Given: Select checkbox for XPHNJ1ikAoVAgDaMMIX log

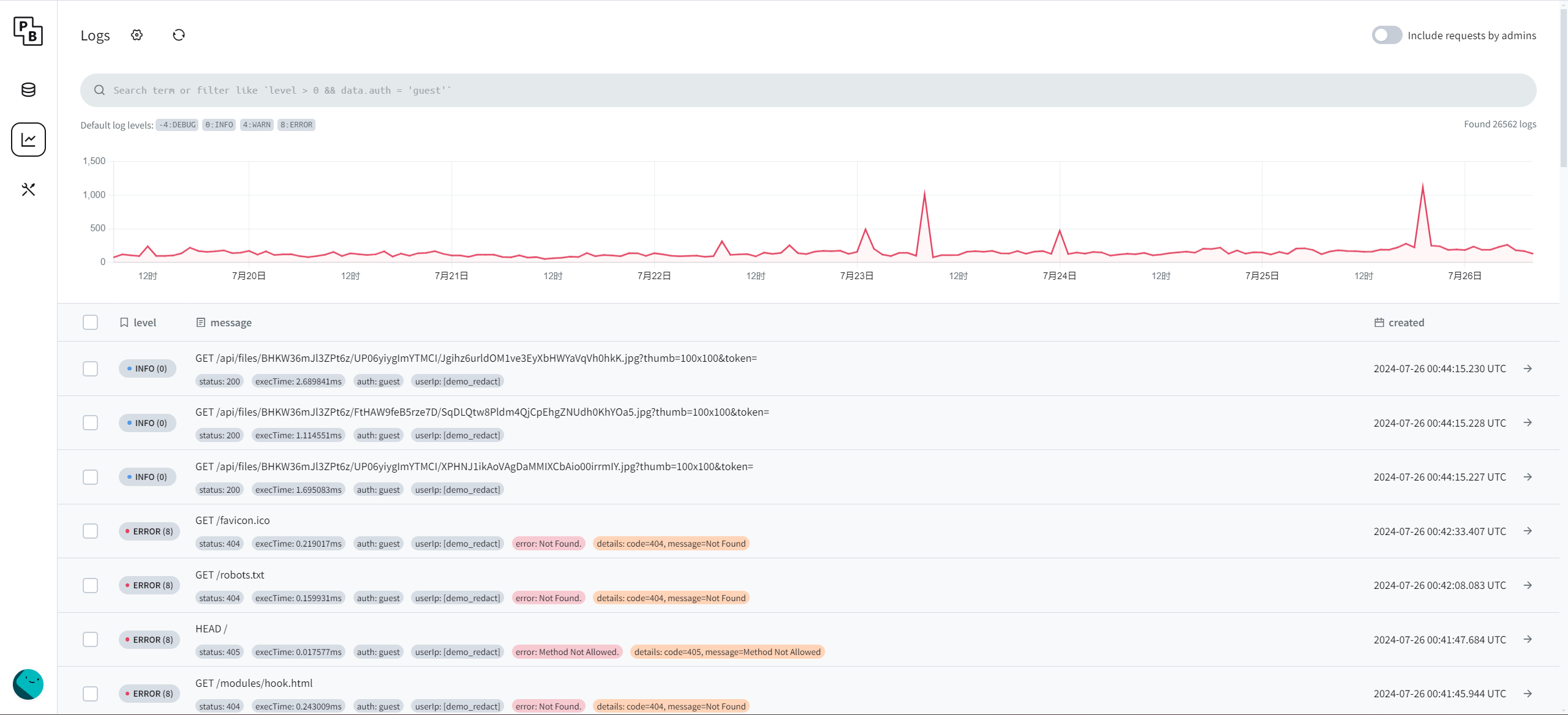Looking at the screenshot, I should [x=90, y=477].
